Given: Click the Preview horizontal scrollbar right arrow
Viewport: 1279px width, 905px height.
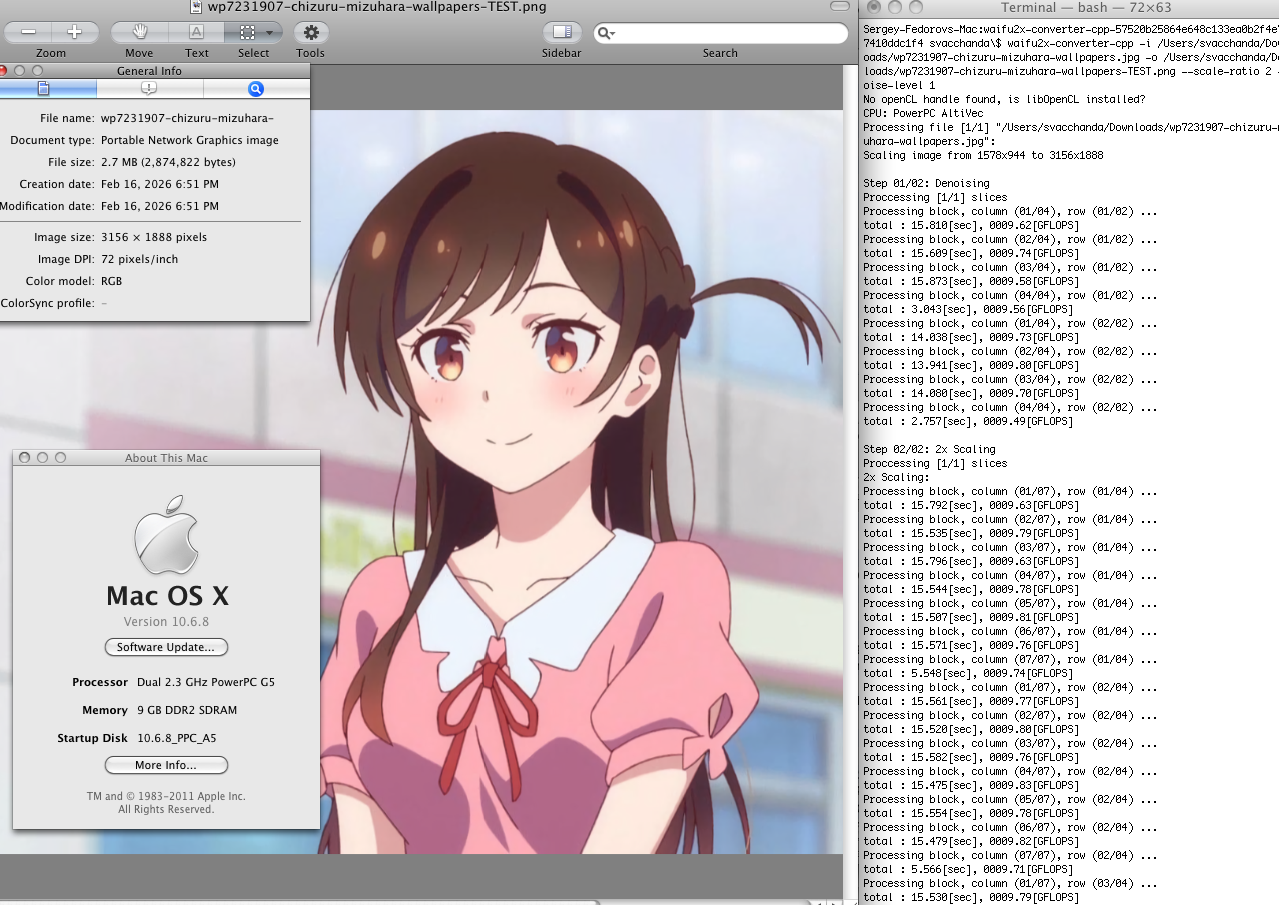Looking at the screenshot, I should point(835,901).
